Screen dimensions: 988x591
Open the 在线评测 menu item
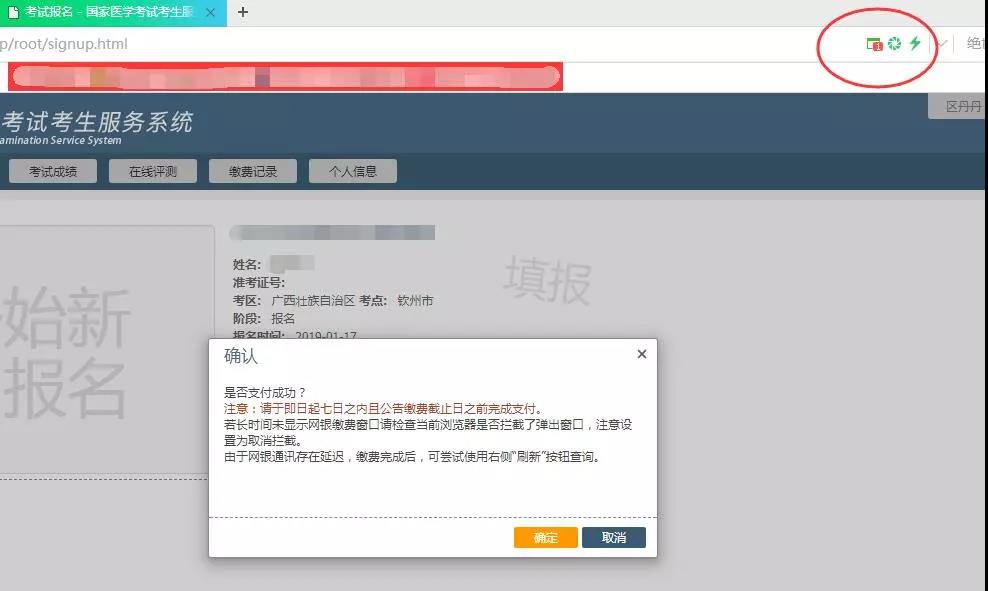(153, 171)
